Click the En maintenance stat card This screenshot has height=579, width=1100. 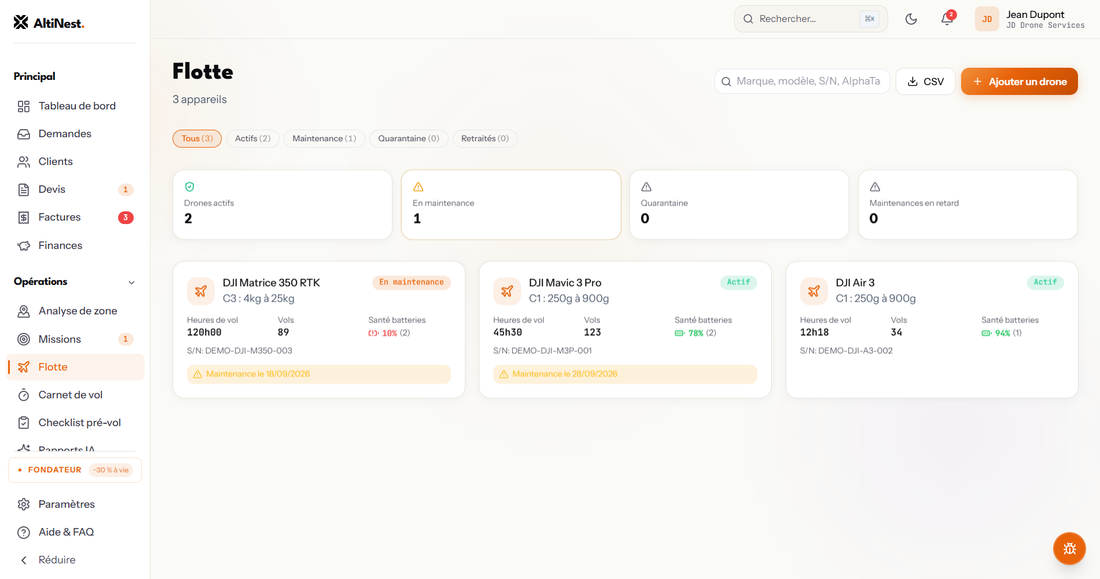coord(511,205)
